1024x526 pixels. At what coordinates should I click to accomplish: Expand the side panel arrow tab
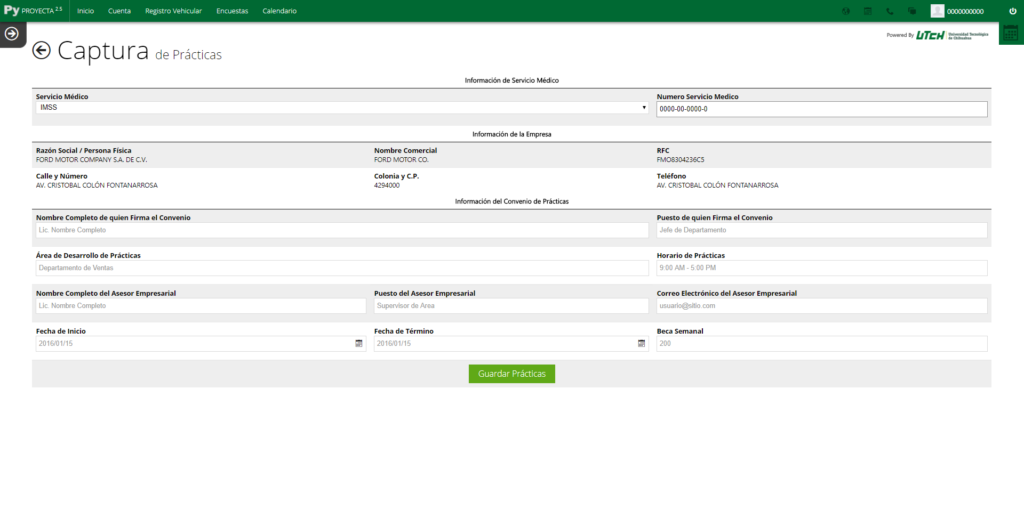pyautogui.click(x=12, y=33)
